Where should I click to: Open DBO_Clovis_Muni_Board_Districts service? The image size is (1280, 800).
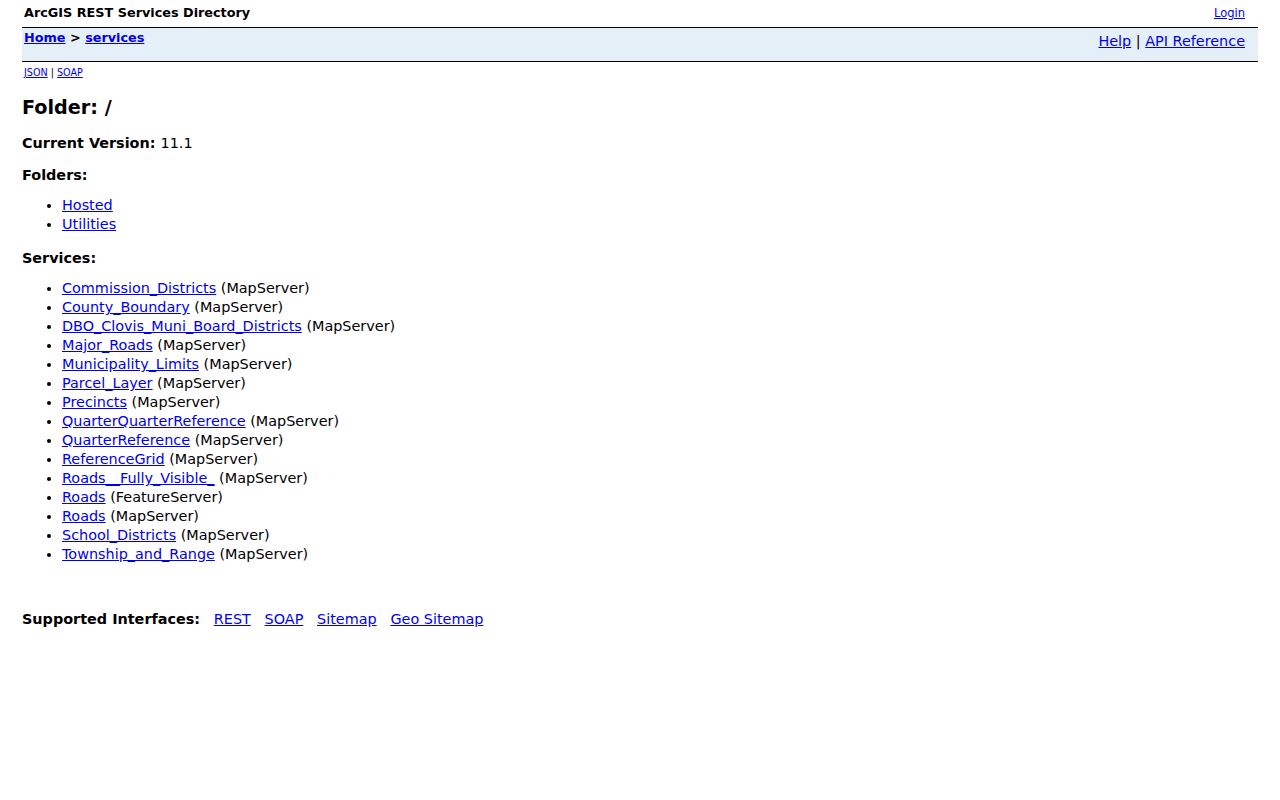tap(182, 326)
